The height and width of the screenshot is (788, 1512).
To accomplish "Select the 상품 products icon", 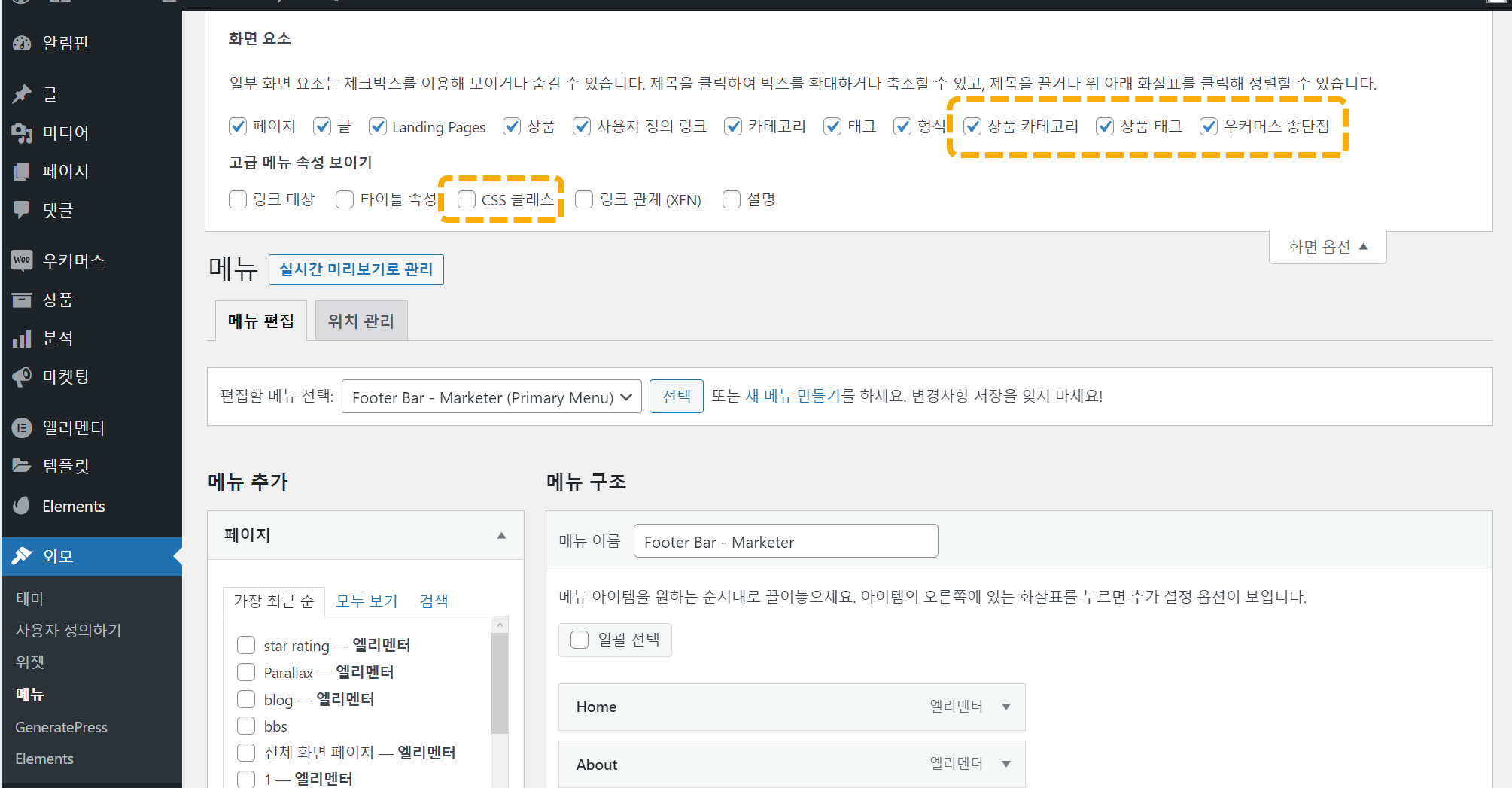I will click(21, 300).
